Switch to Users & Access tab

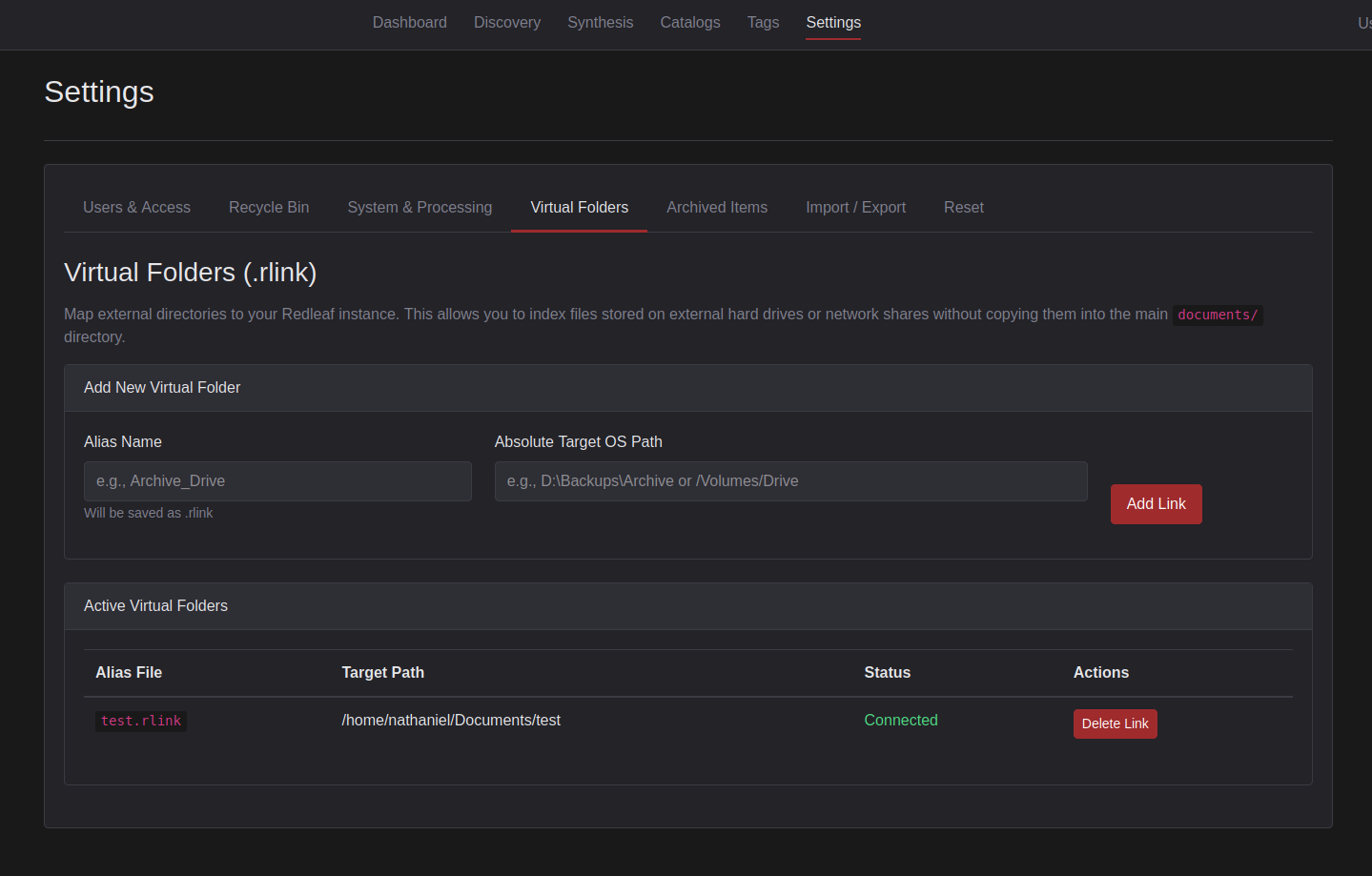click(x=136, y=208)
